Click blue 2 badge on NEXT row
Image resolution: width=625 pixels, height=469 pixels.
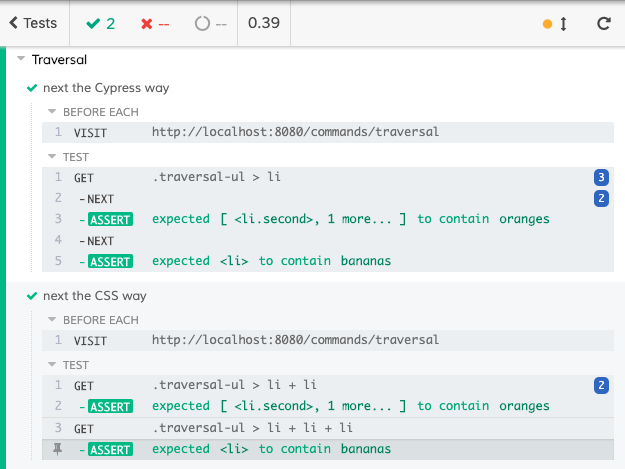click(x=601, y=198)
